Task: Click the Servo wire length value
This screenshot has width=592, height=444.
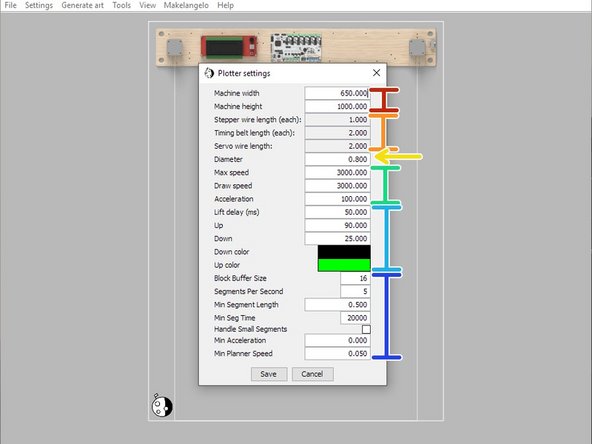Action: [x=337, y=146]
